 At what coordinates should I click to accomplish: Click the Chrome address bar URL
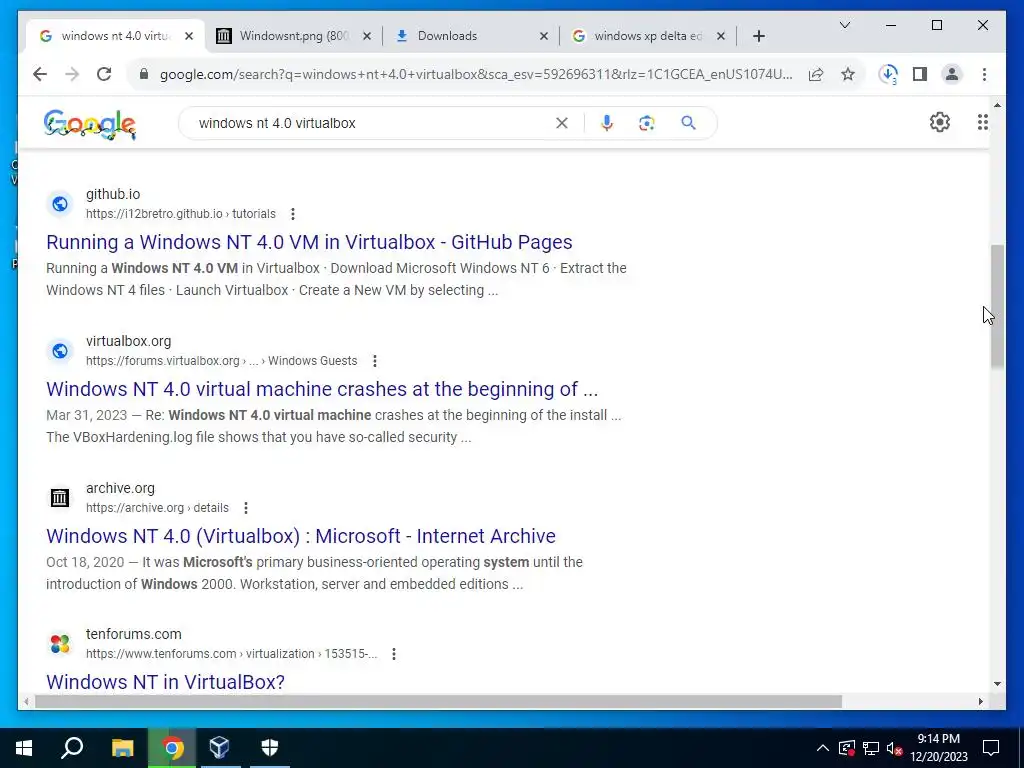(475, 74)
